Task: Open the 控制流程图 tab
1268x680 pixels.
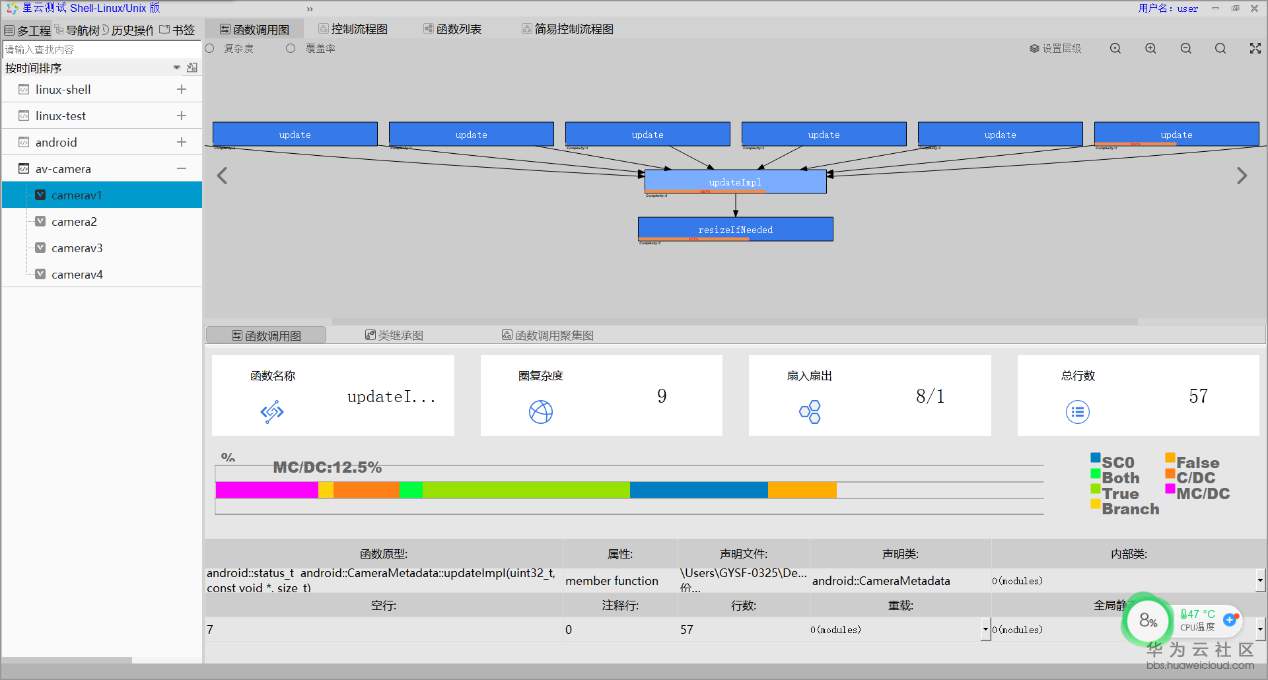Action: point(353,29)
